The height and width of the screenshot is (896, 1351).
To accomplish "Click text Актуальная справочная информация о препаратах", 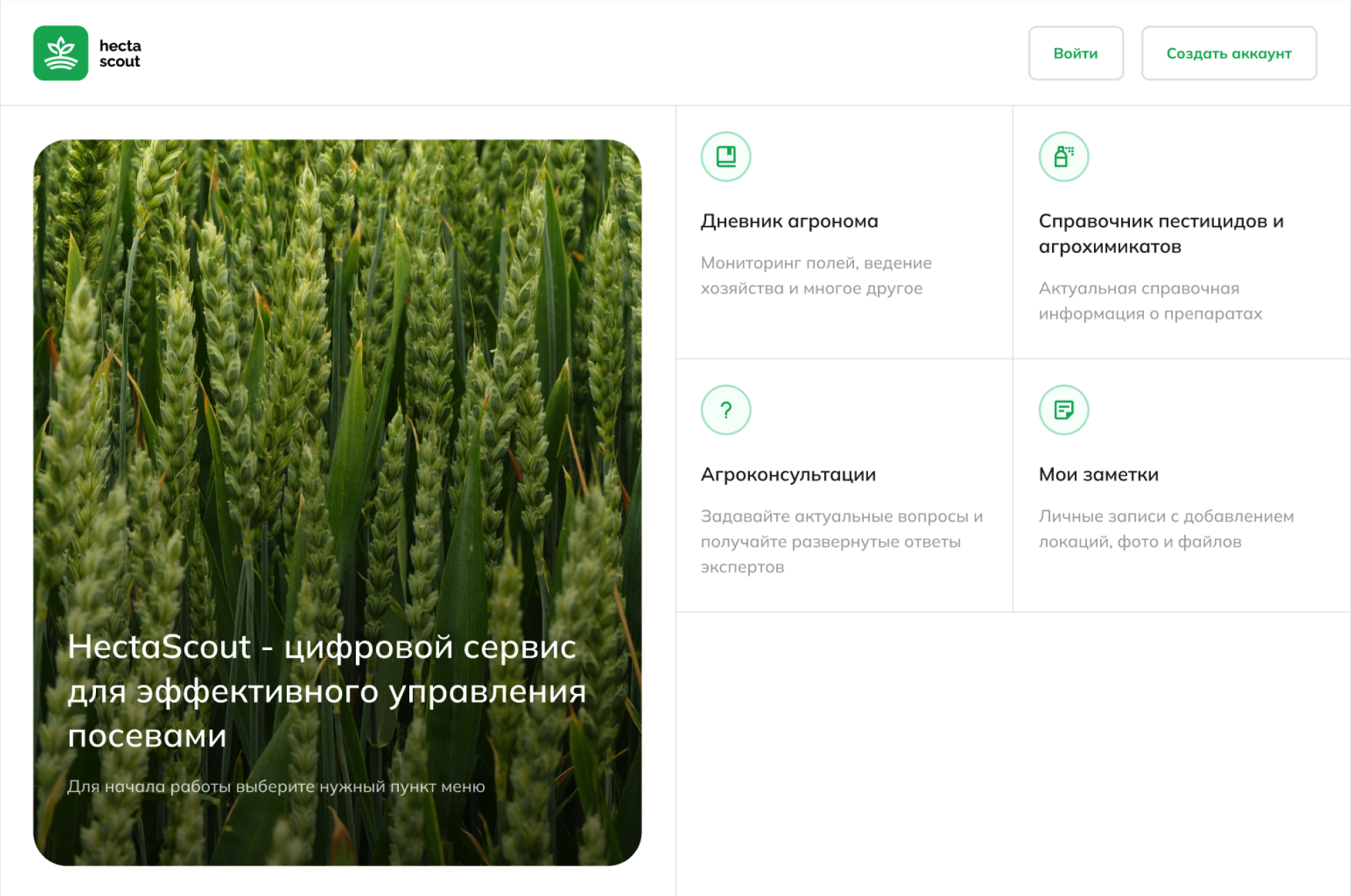I will (x=1150, y=301).
